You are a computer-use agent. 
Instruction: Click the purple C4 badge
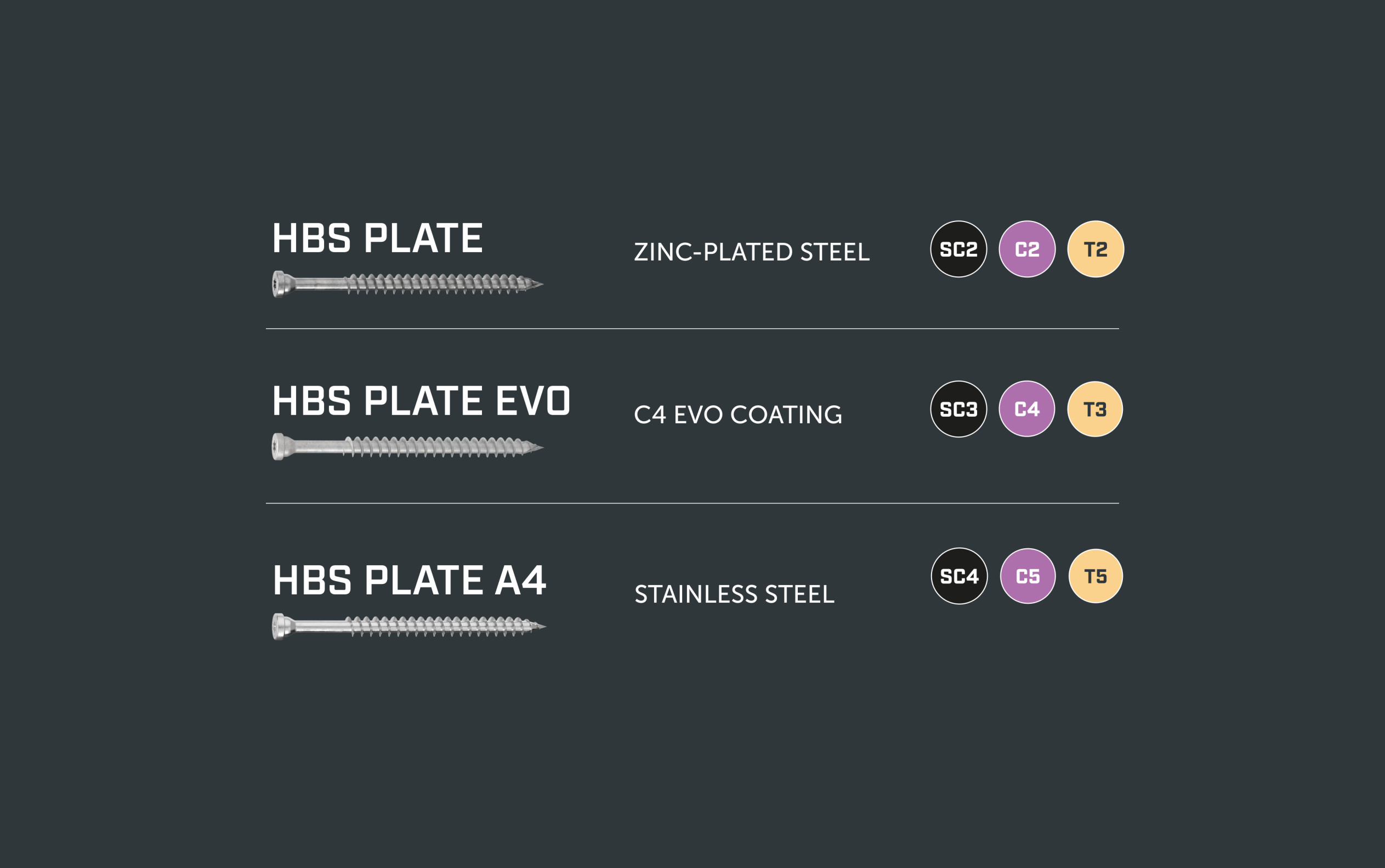coord(1026,409)
